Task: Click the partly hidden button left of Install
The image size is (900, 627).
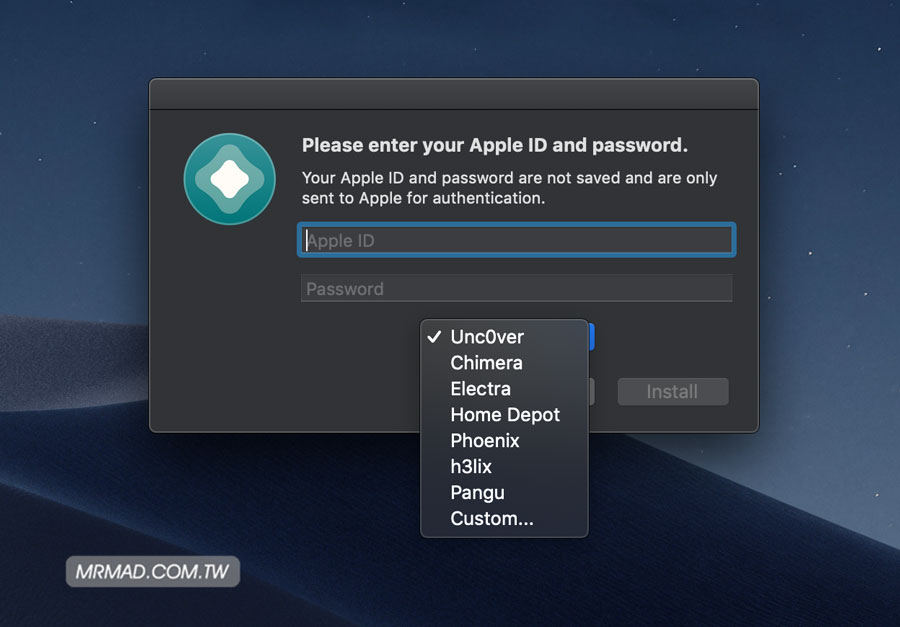Action: pyautogui.click(x=592, y=392)
